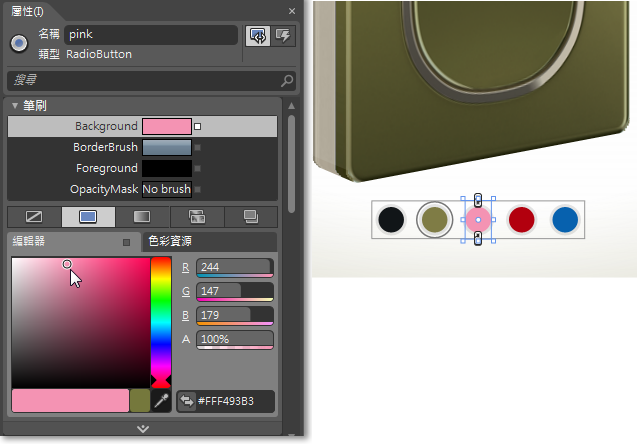Switch to the Events lightning view
This screenshot has width=637, height=444.
point(283,36)
